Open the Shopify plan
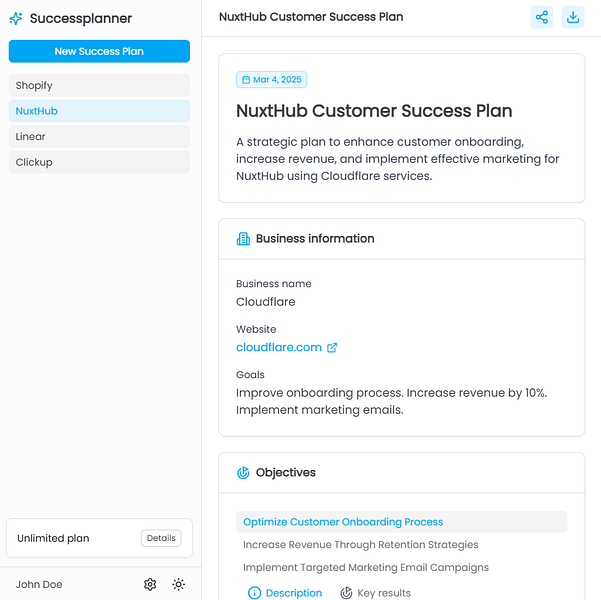The height and width of the screenshot is (600, 601). (x=99, y=85)
